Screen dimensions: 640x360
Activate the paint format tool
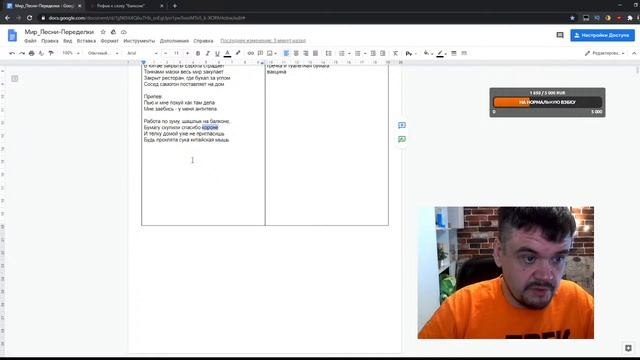[51, 53]
